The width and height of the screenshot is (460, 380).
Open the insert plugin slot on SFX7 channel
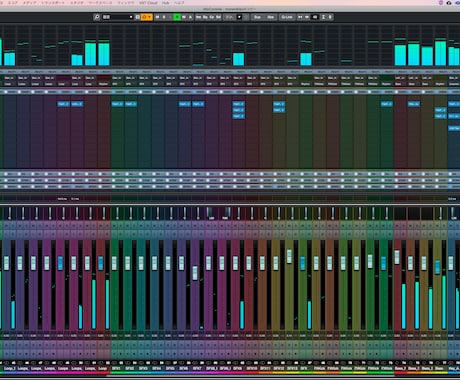click(198, 104)
